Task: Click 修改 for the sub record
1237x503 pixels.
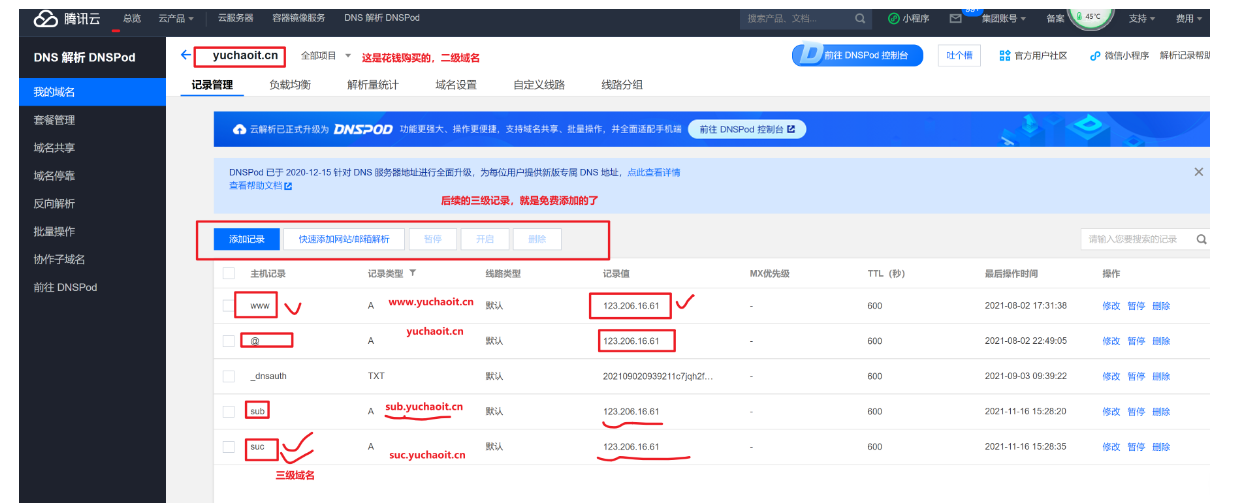Action: point(1111,412)
